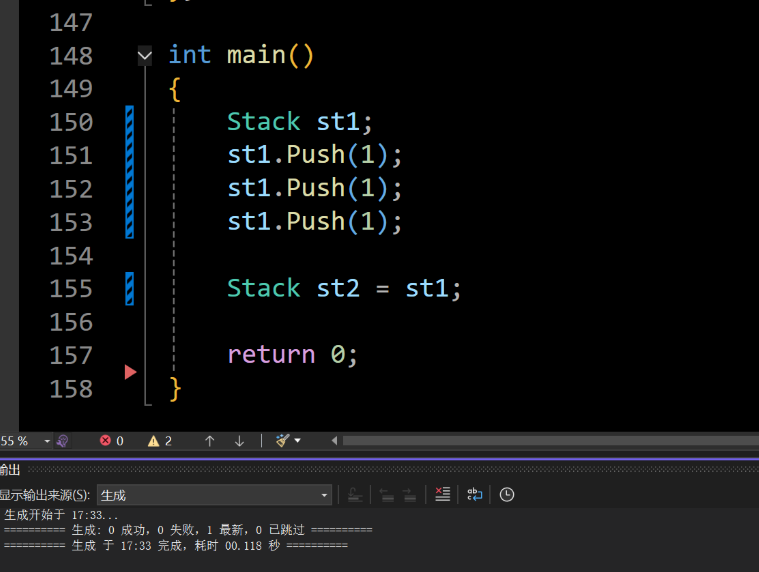This screenshot has width=759, height=572.
Task: Go to previous issue with up arrow
Action: tap(210, 441)
